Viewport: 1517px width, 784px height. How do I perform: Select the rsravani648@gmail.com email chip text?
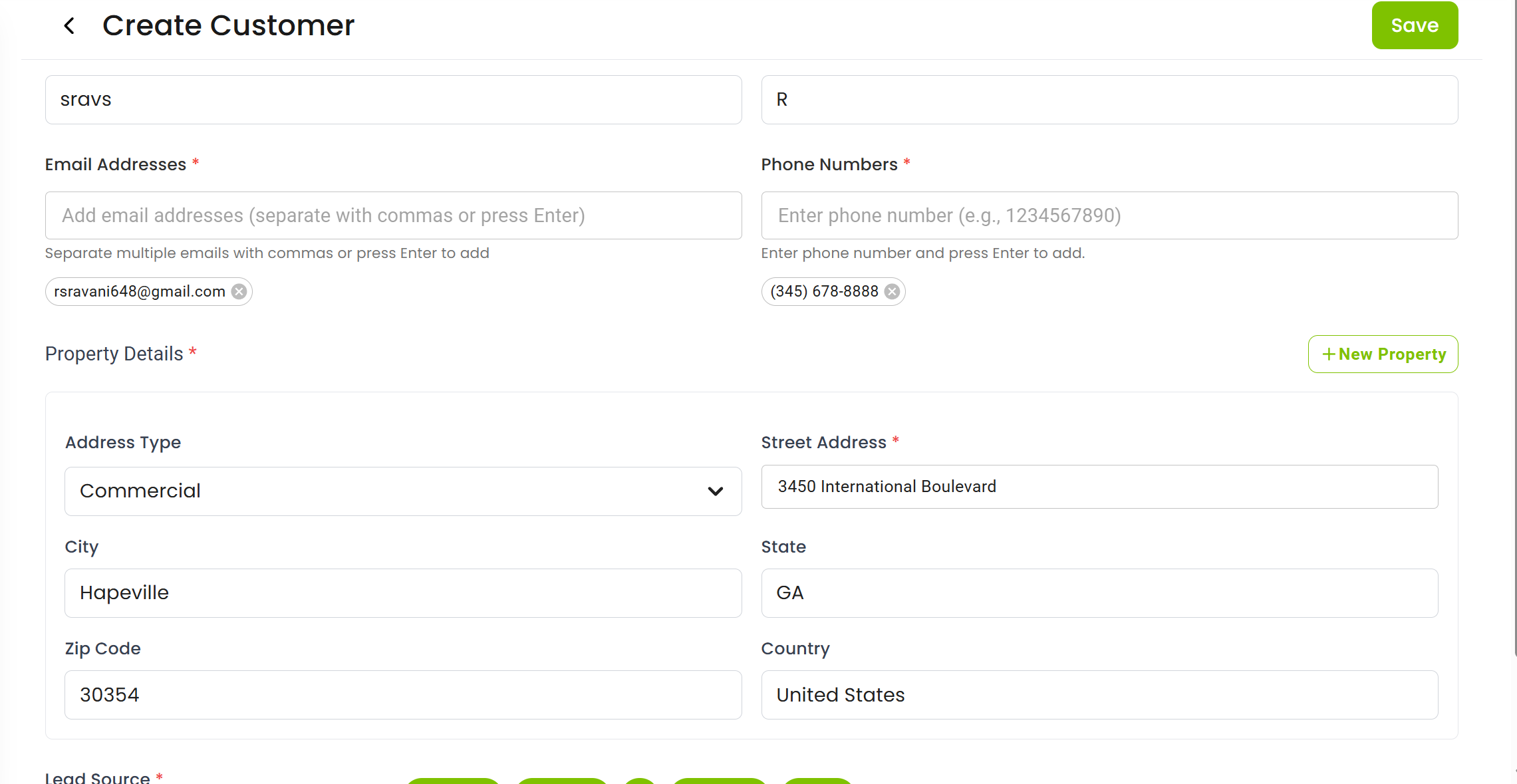click(140, 292)
